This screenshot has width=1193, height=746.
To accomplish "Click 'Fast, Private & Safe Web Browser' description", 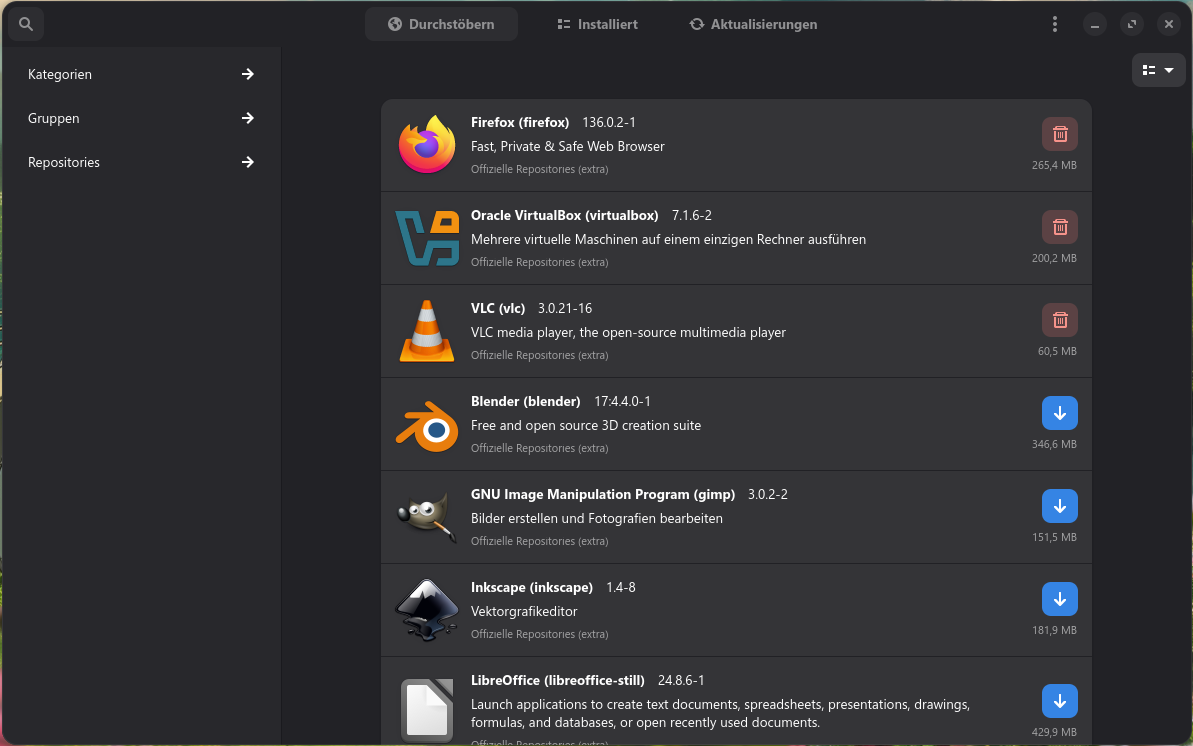I will pyautogui.click(x=568, y=146).
